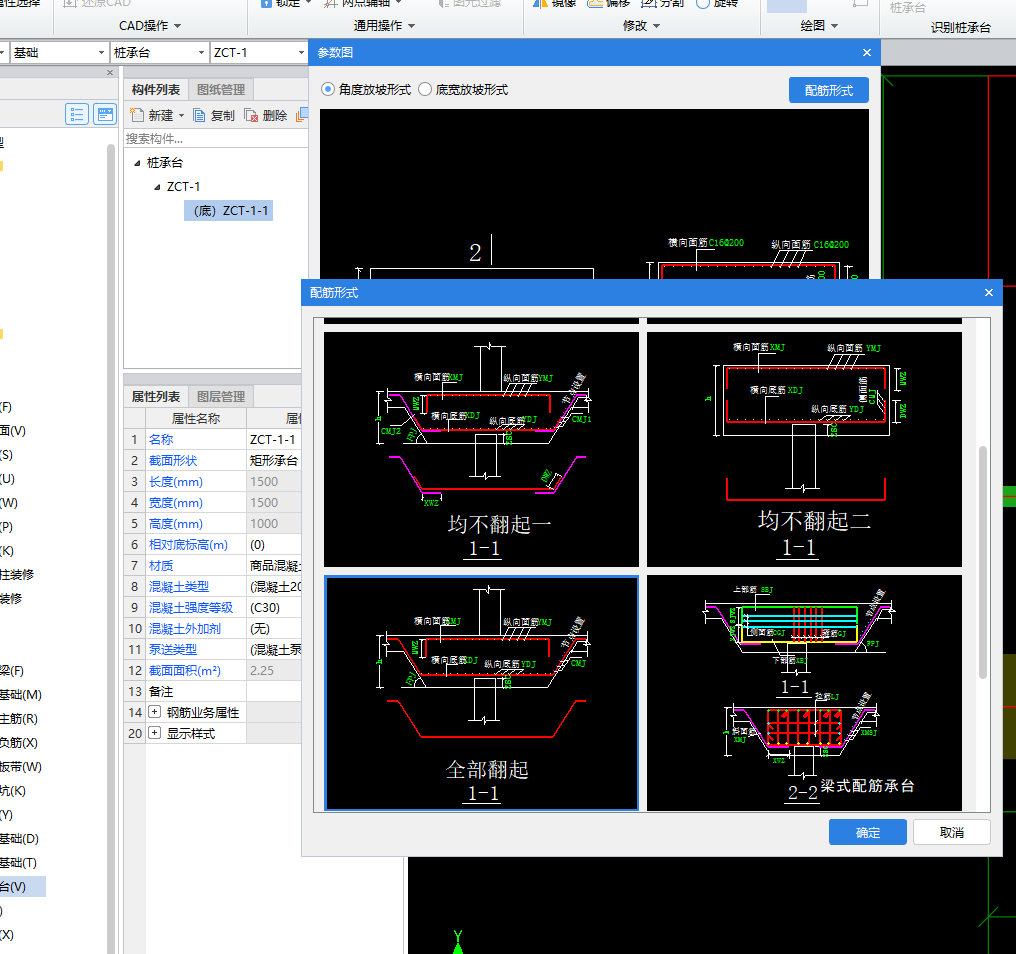Click the 截面面积(m²) property name
Viewport: 1016px width, 954px height.
pyautogui.click(x=185, y=671)
